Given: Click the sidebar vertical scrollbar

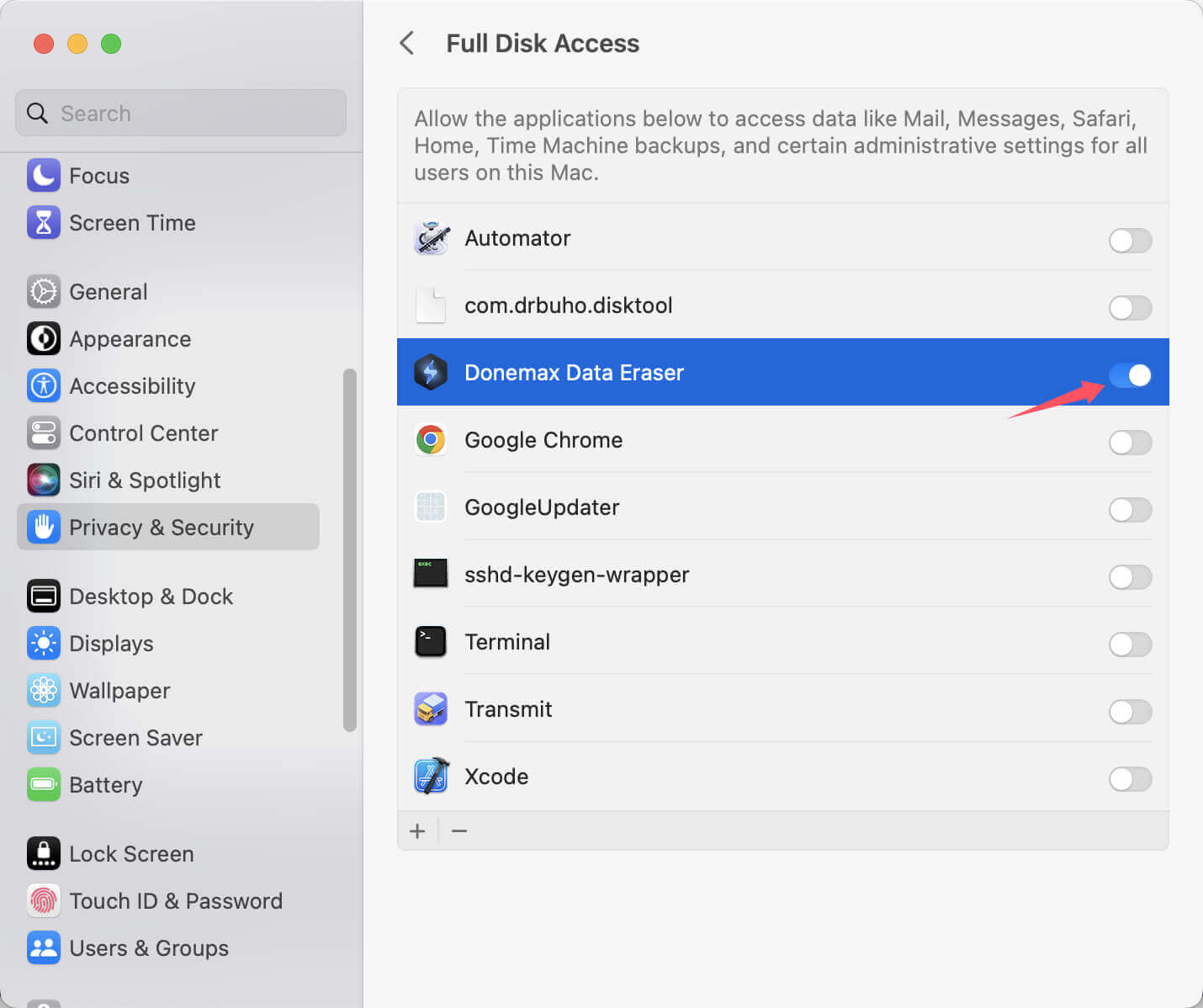Looking at the screenshot, I should pyautogui.click(x=350, y=550).
